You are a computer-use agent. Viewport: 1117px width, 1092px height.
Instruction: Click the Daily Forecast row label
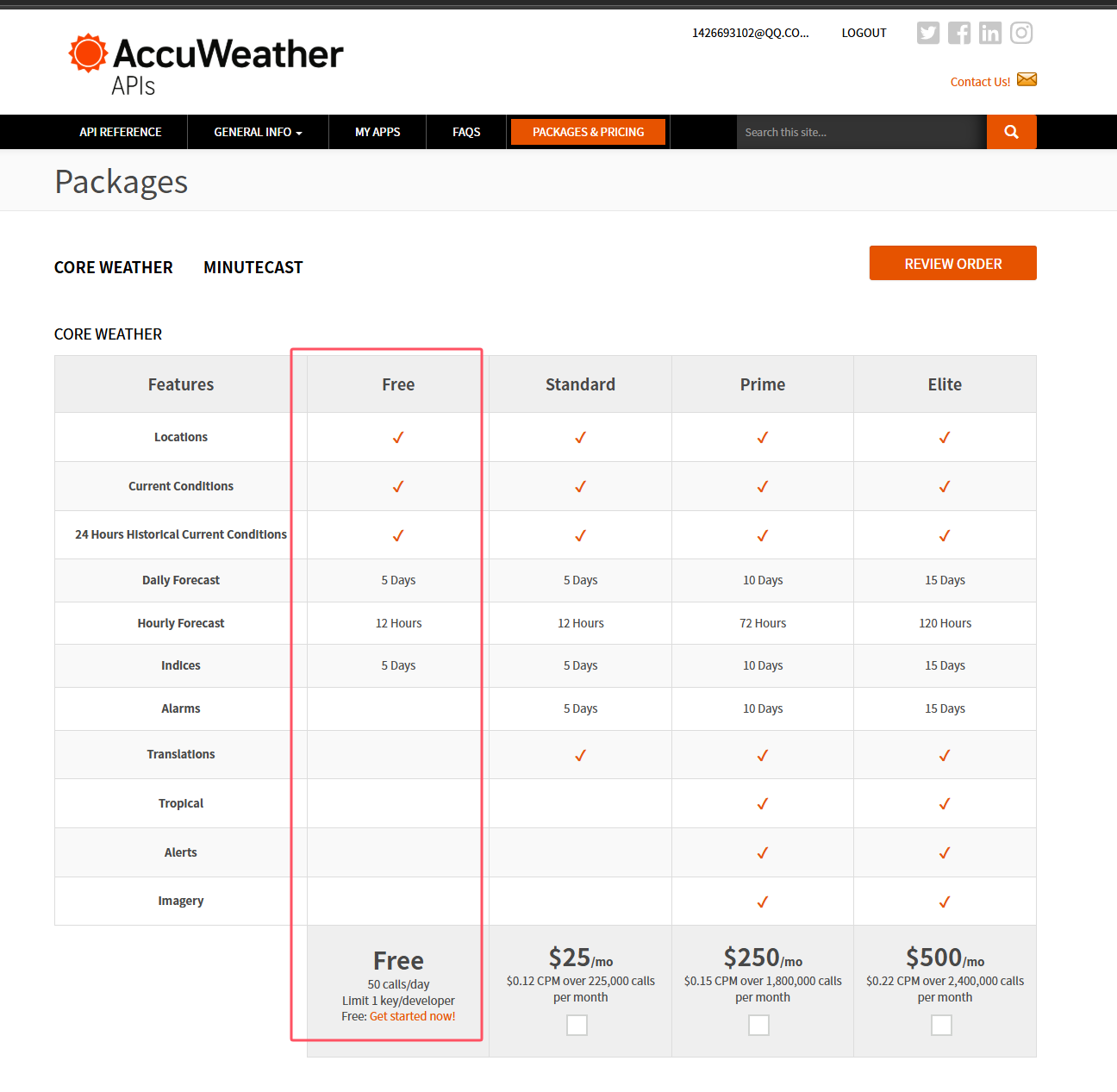[x=181, y=580]
